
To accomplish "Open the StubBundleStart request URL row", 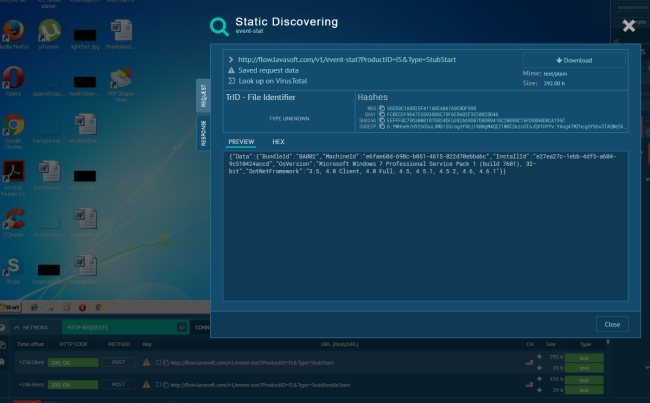I will point(260,385).
